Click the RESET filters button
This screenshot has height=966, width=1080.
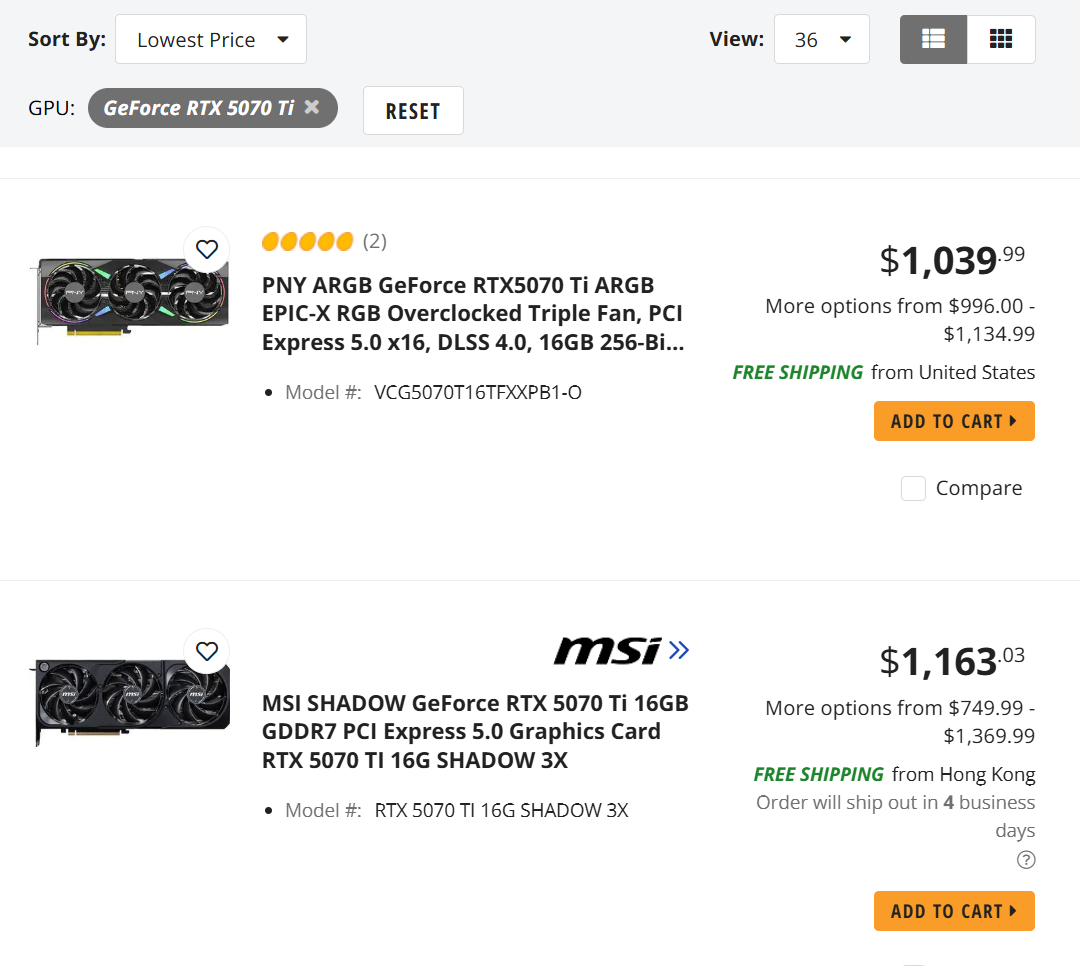(x=413, y=110)
